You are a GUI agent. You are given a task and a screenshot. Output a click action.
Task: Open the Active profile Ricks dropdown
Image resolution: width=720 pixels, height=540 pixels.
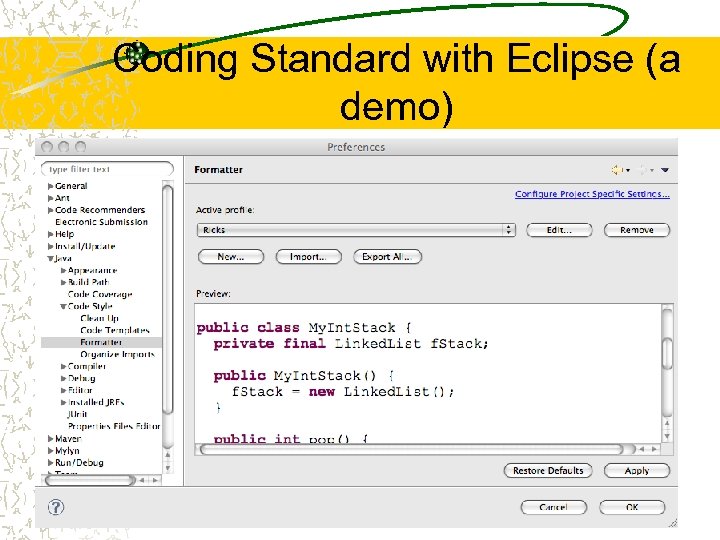(x=356, y=230)
